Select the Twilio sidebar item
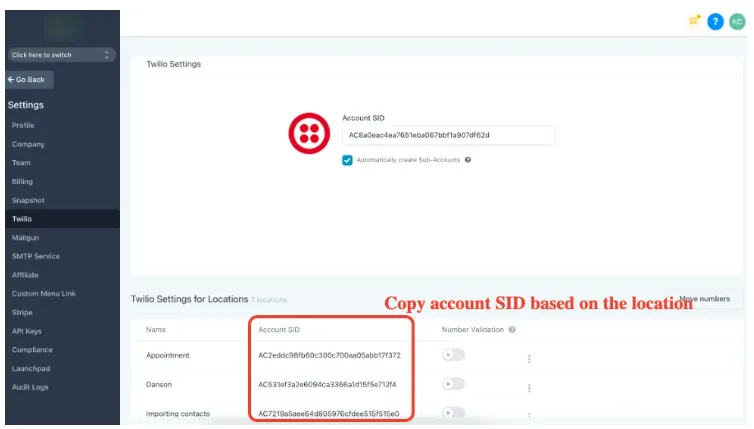This screenshot has height=429, width=754. pyautogui.click(x=63, y=219)
